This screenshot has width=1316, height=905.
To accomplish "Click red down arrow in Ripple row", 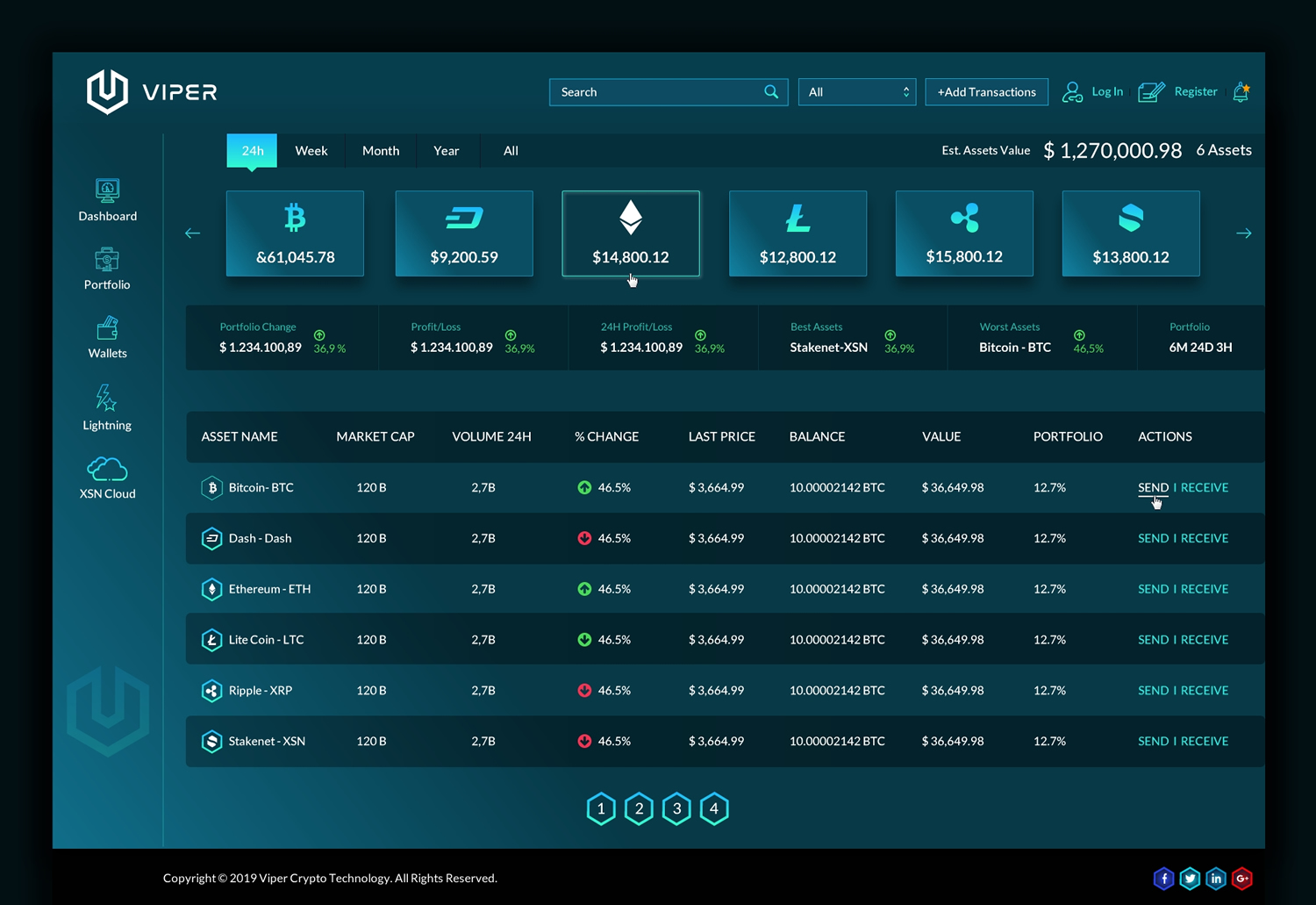I will tap(584, 691).
